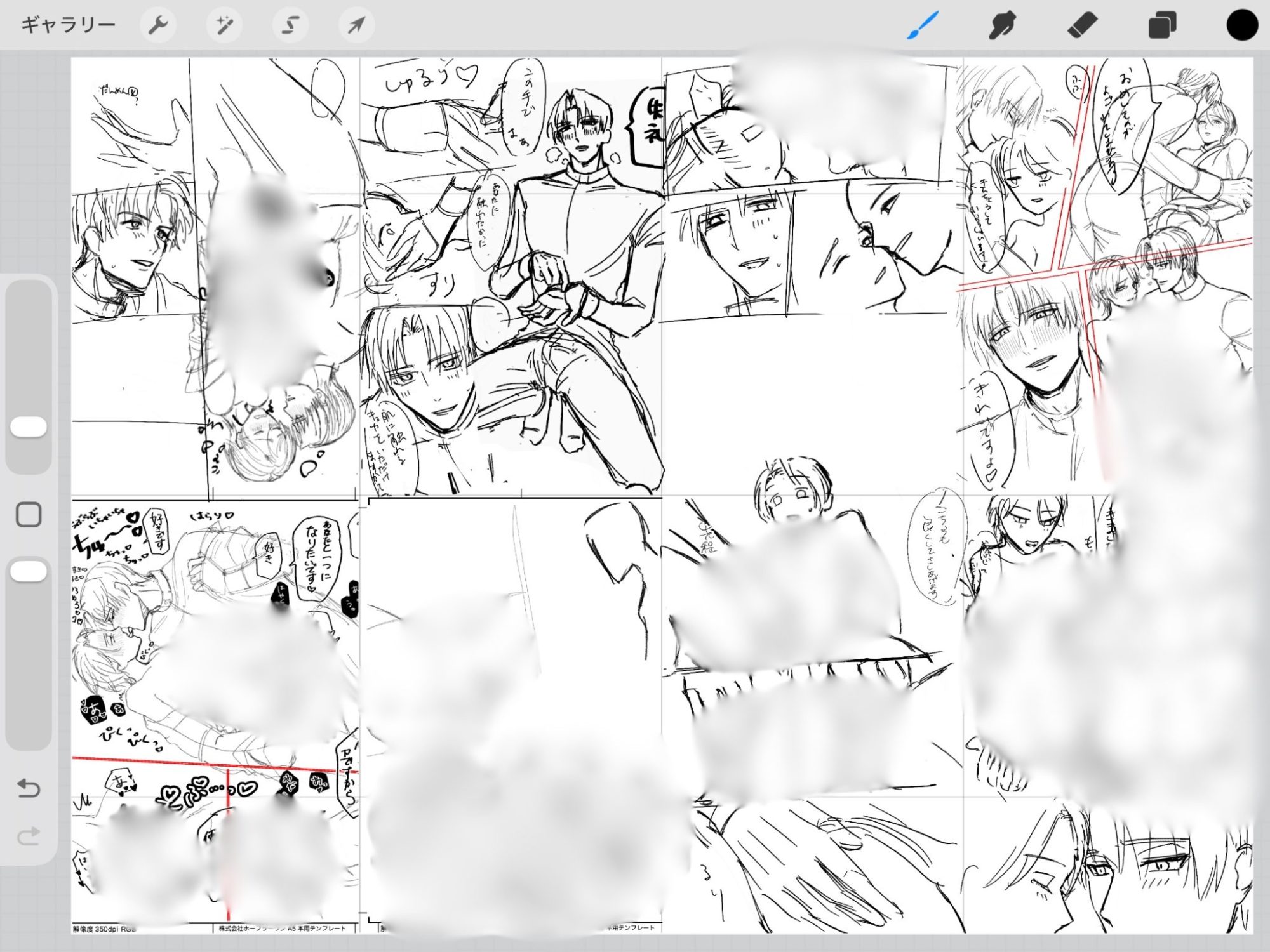This screenshot has height=952, width=1270.
Task: Open the Gallery (ギャラリー)
Action: [68, 25]
